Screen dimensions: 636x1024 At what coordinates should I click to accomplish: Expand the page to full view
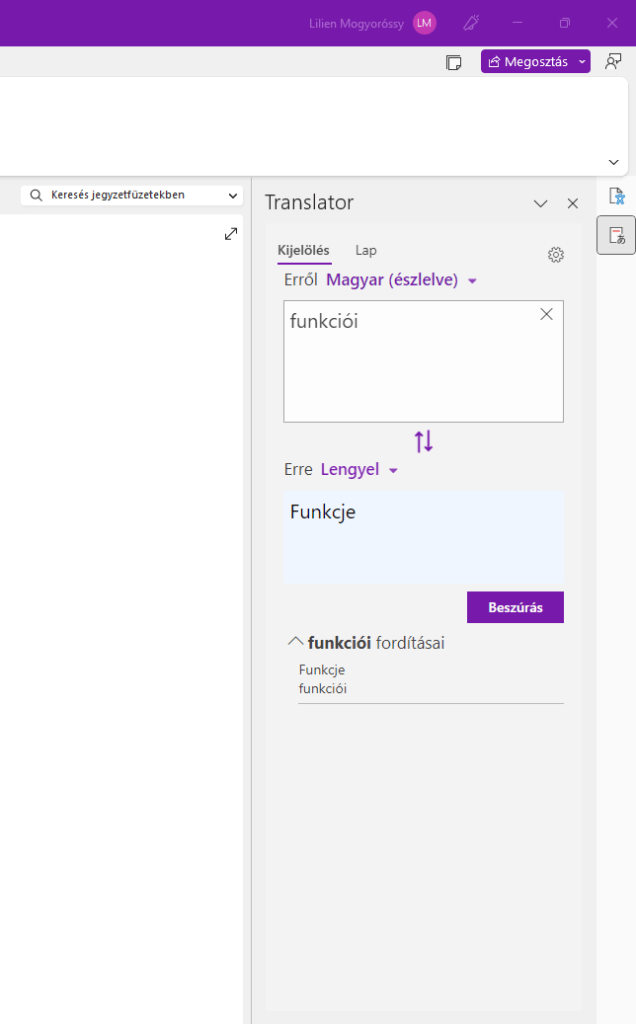(x=231, y=233)
